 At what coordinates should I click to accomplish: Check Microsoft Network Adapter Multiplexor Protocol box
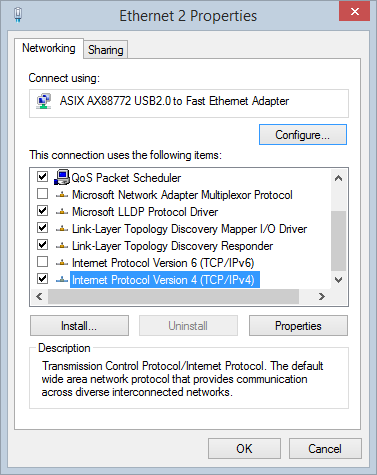(42, 194)
